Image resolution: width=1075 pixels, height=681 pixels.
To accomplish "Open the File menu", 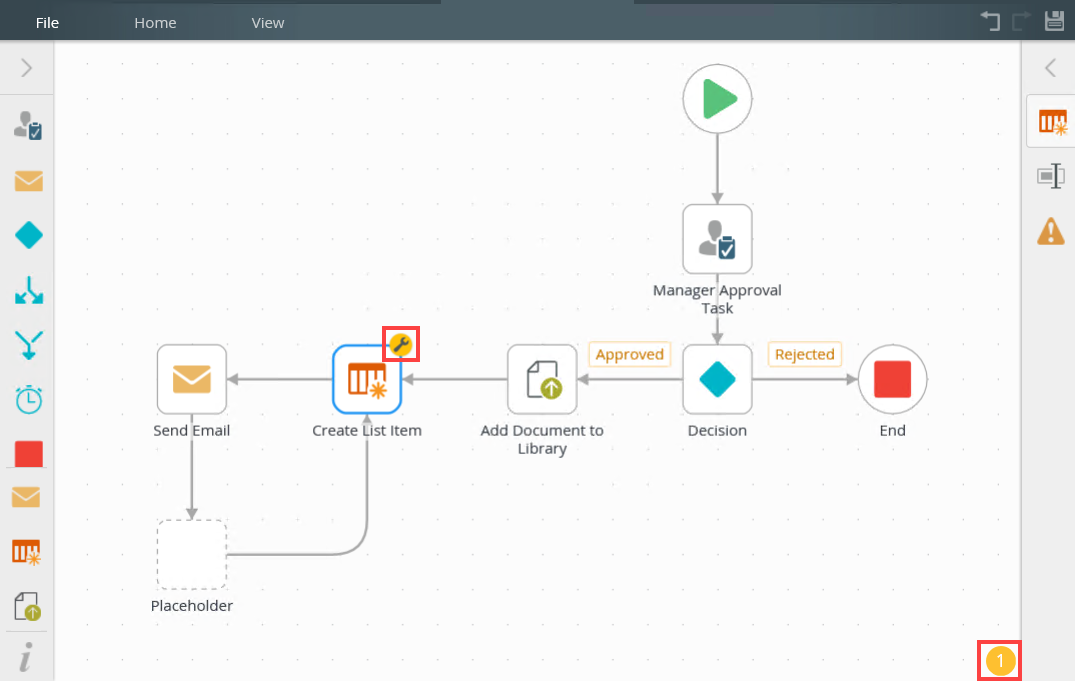I will [47, 23].
